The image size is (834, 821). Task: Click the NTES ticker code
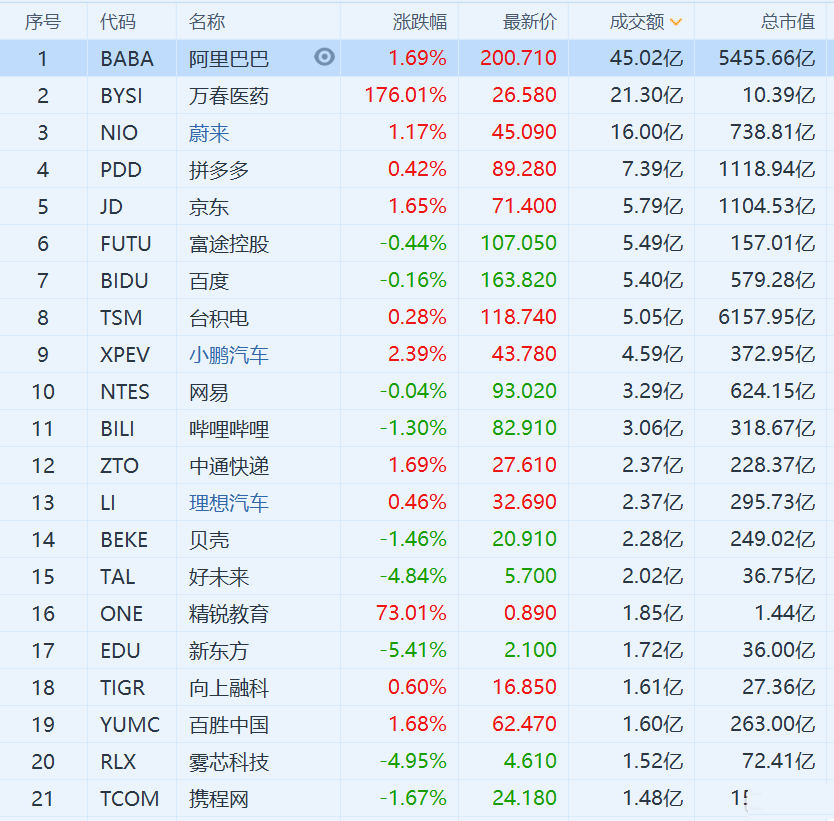click(x=125, y=392)
